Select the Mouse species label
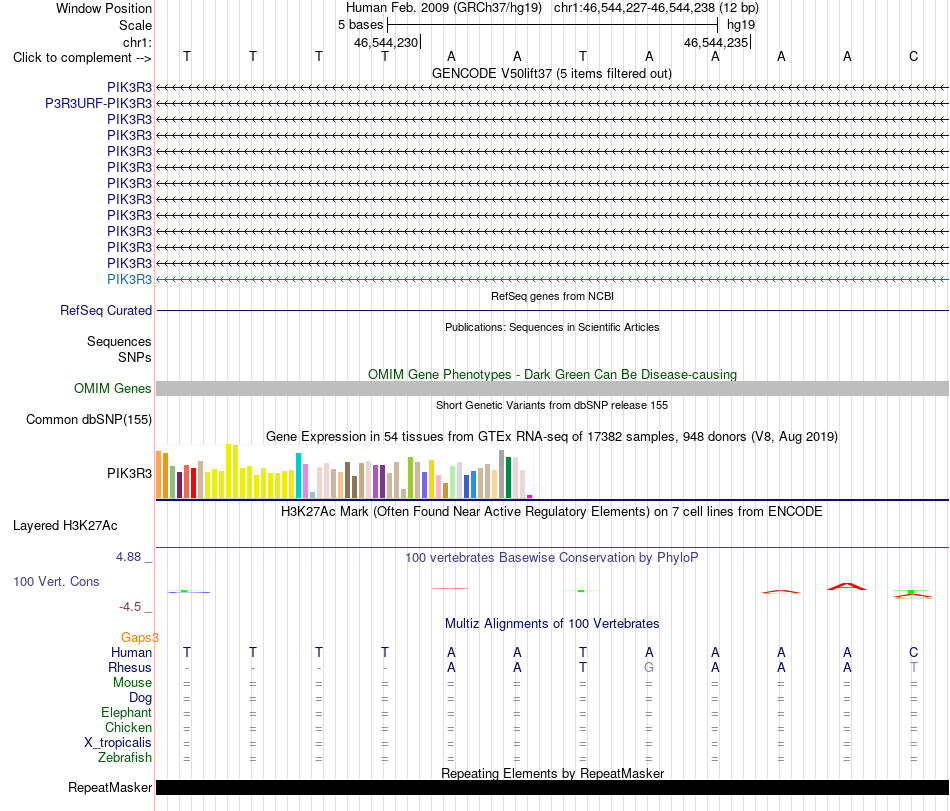 coord(132,682)
